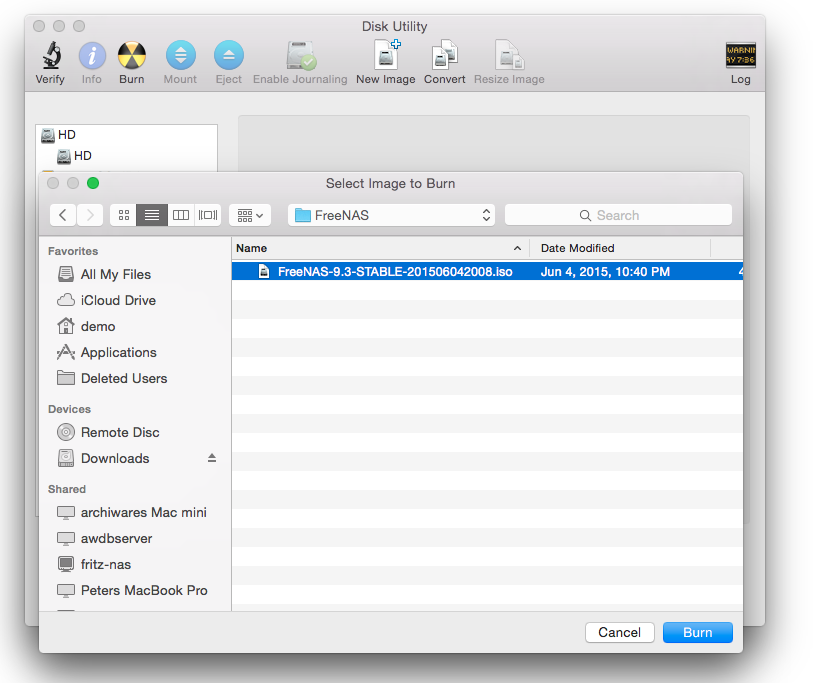Switch to list view
This screenshot has width=813, height=683.
pyautogui.click(x=152, y=215)
